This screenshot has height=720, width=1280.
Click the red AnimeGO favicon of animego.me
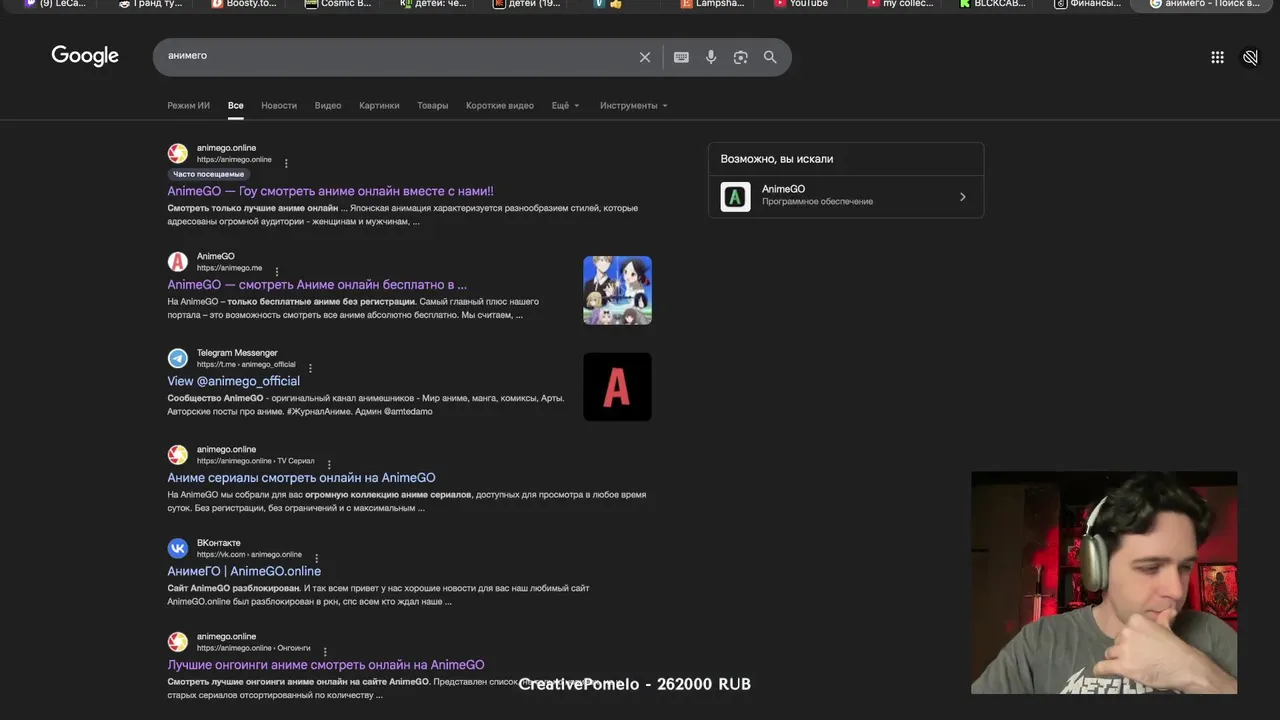point(178,262)
